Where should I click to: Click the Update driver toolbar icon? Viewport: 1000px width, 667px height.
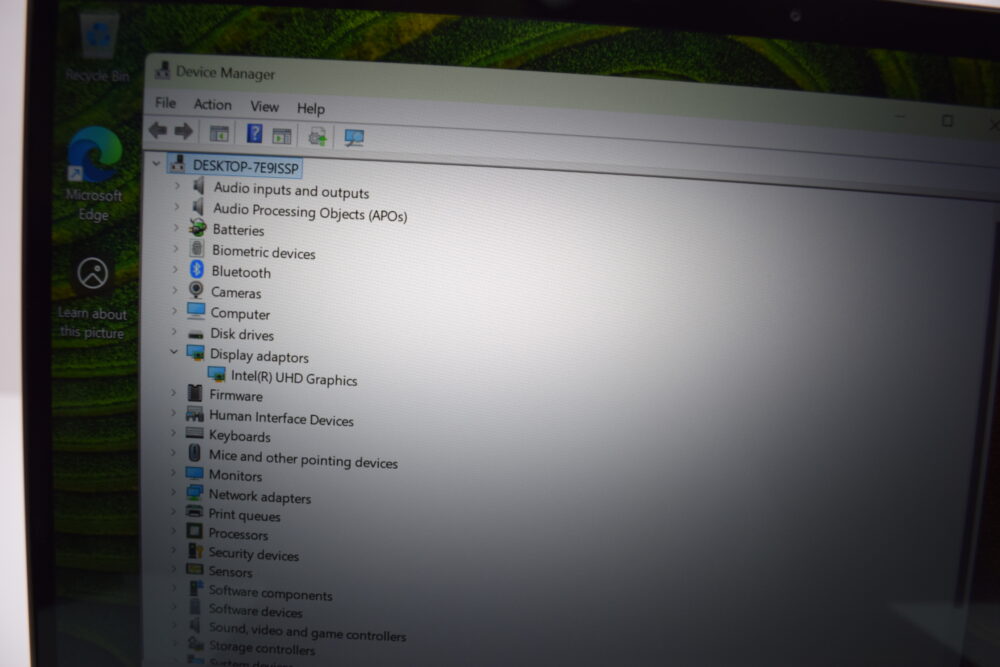point(317,136)
